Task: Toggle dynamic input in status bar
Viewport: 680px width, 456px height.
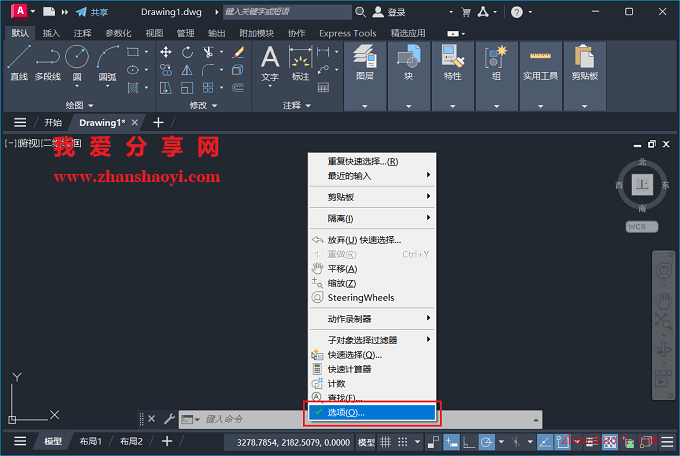Action: (x=451, y=442)
